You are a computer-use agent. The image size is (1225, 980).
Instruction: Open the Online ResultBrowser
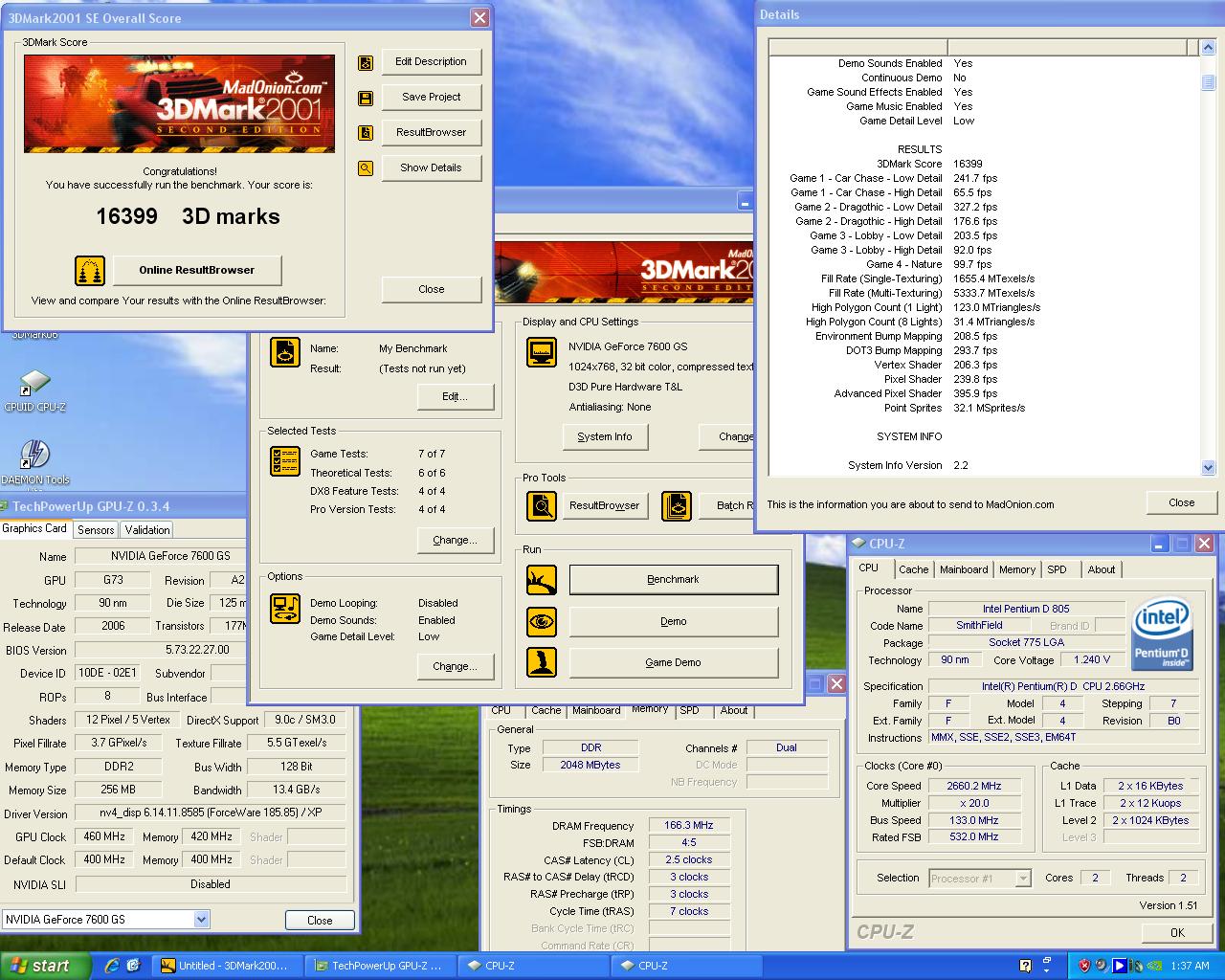pos(197,270)
